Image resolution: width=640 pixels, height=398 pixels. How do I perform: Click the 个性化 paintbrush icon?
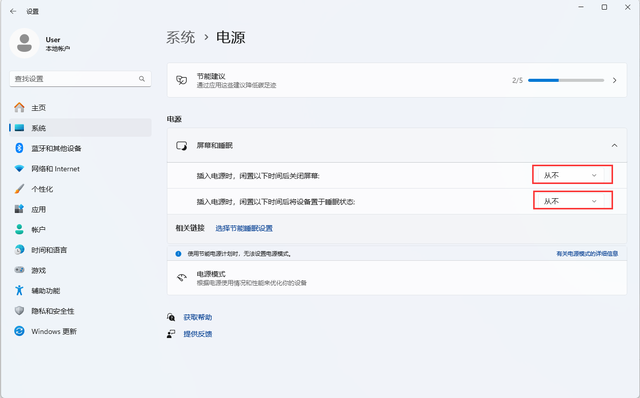[x=19, y=189]
